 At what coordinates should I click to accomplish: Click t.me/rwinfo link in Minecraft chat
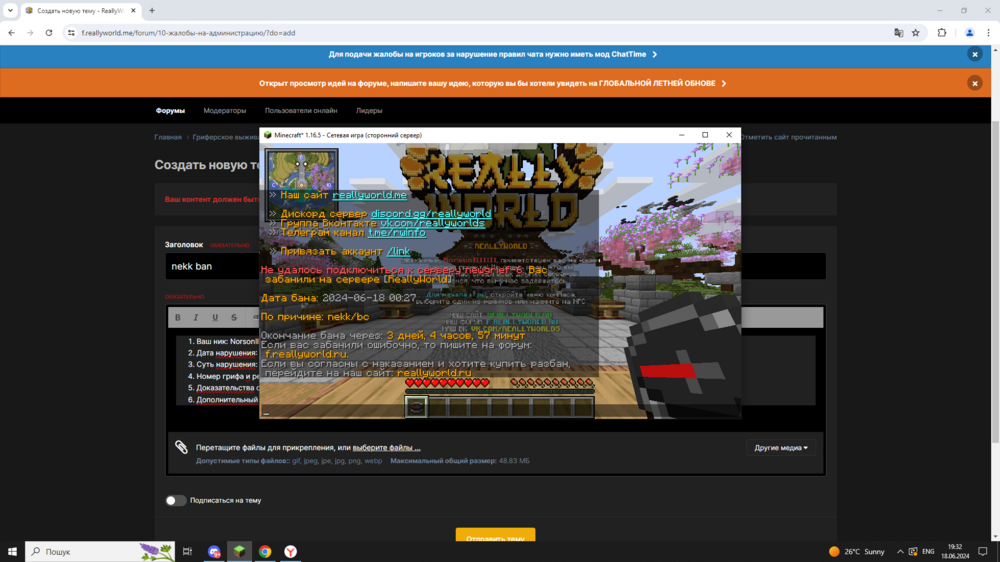point(397,233)
